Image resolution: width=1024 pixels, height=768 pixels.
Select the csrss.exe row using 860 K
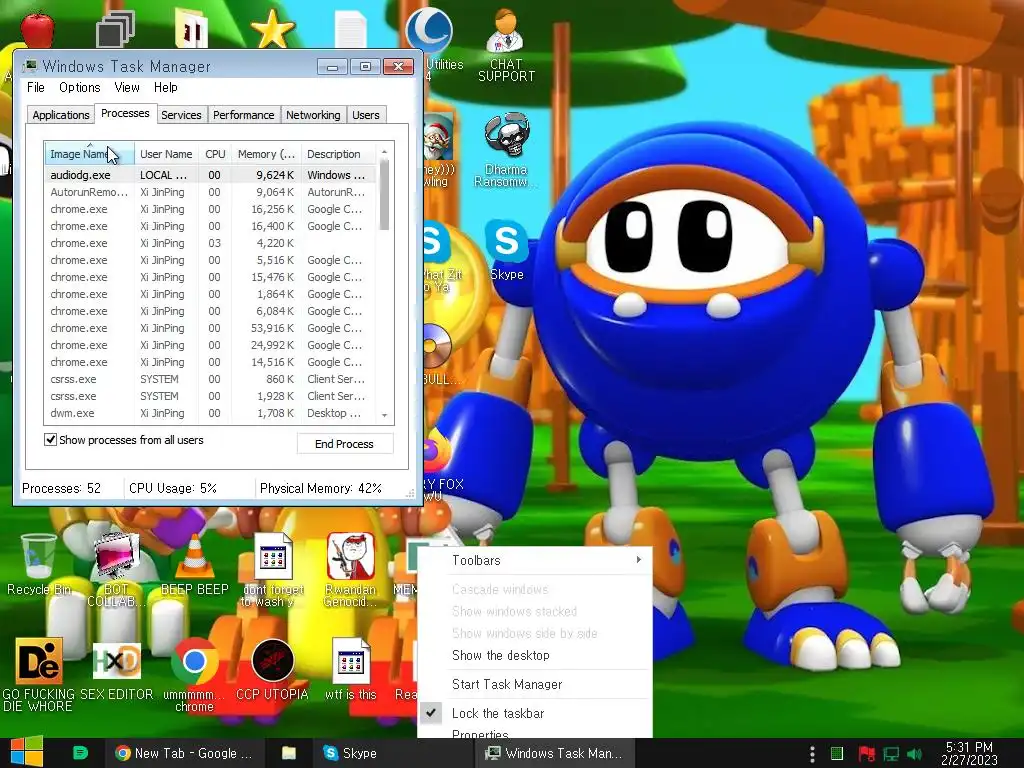pos(210,379)
